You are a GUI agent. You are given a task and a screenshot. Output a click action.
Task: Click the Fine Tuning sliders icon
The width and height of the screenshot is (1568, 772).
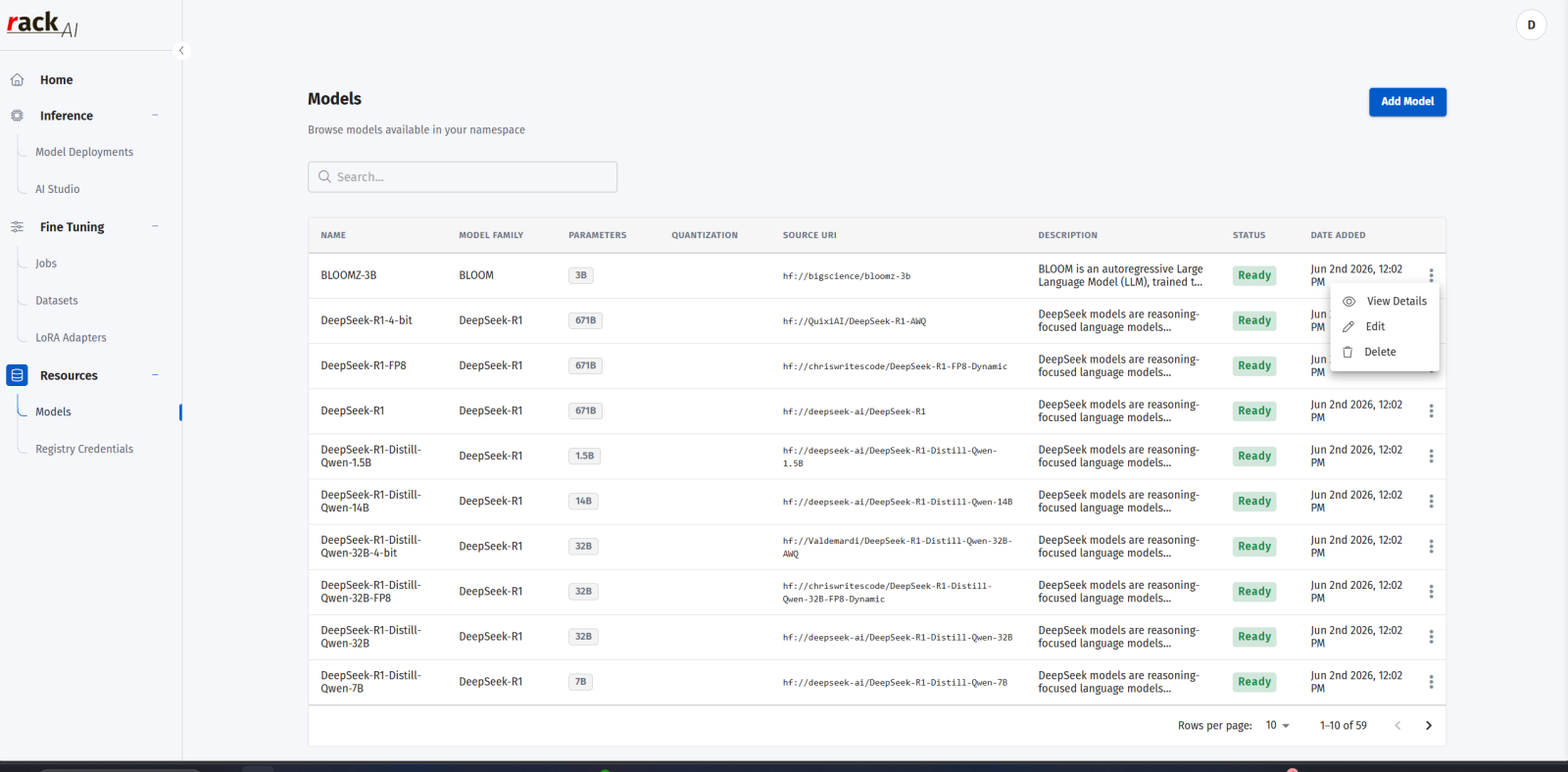(17, 227)
